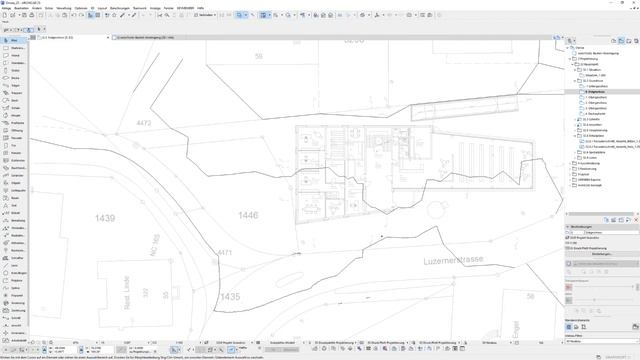Select the Bemaßung tool in toolbox

tap(13, 220)
